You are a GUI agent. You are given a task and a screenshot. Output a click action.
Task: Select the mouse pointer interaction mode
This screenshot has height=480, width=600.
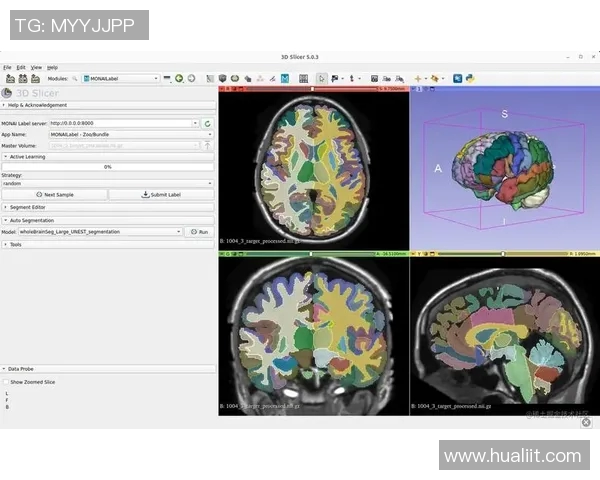click(321, 78)
